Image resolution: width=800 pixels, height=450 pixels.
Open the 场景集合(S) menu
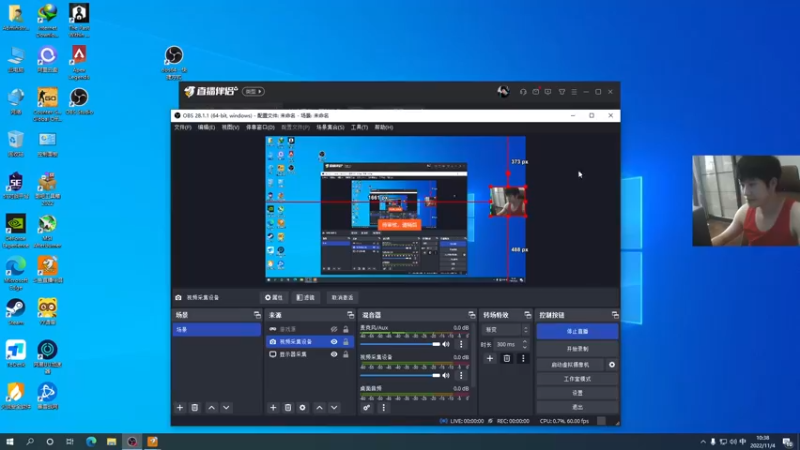(330, 127)
